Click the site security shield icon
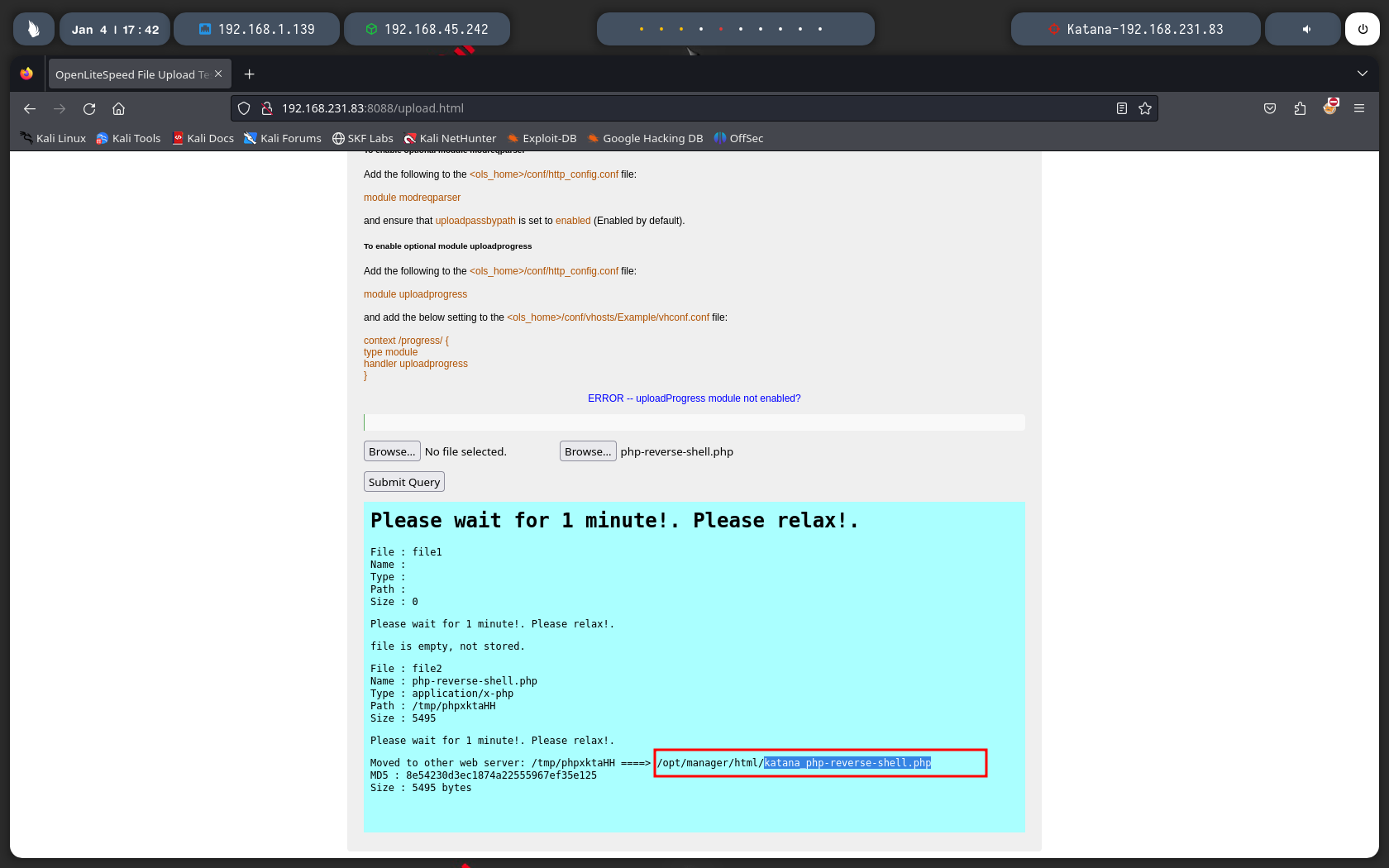1389x868 pixels. tap(244, 108)
